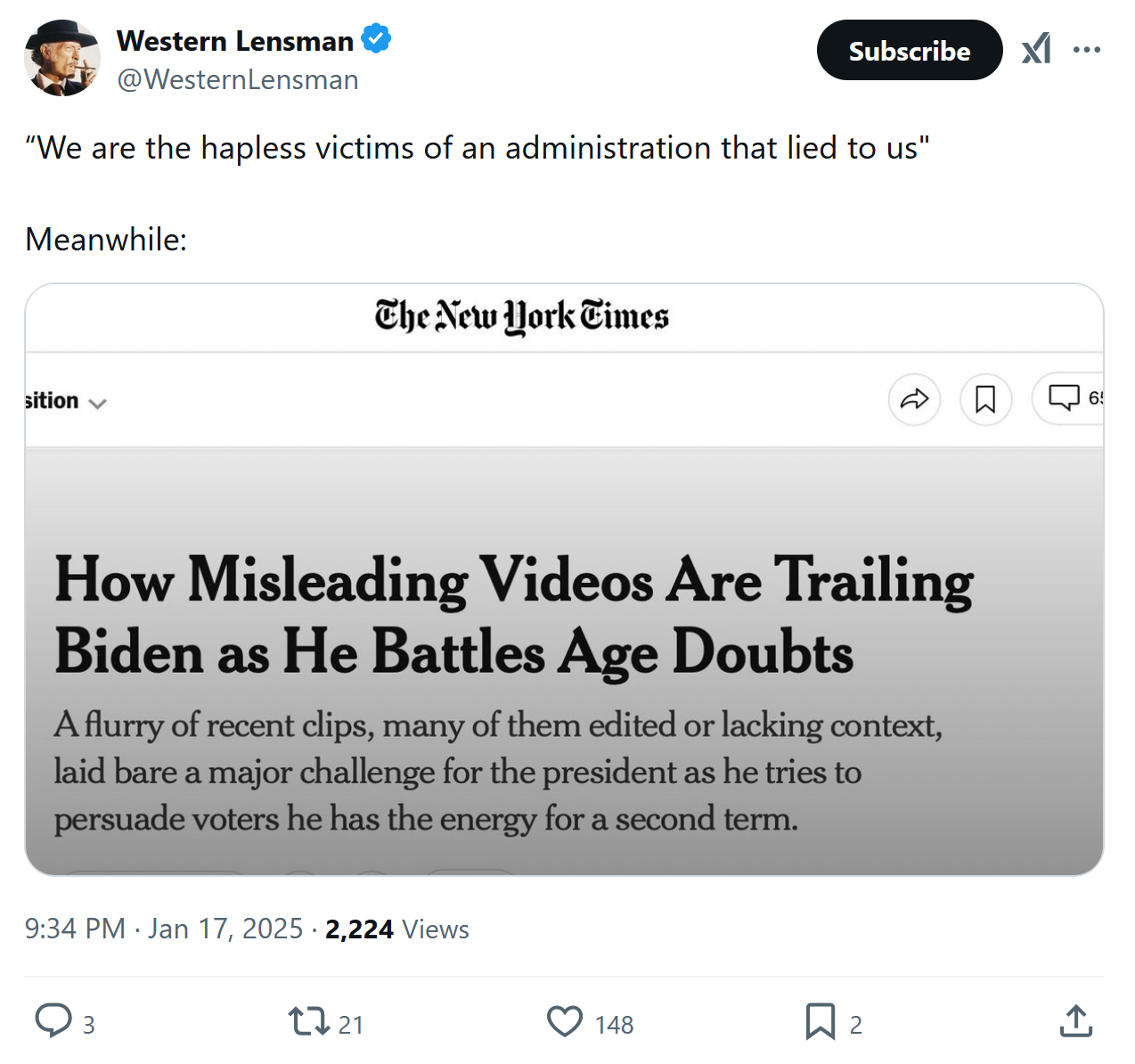This screenshot has height=1064, width=1135.
Task: Share the post via upload icon
Action: tap(1076, 1021)
